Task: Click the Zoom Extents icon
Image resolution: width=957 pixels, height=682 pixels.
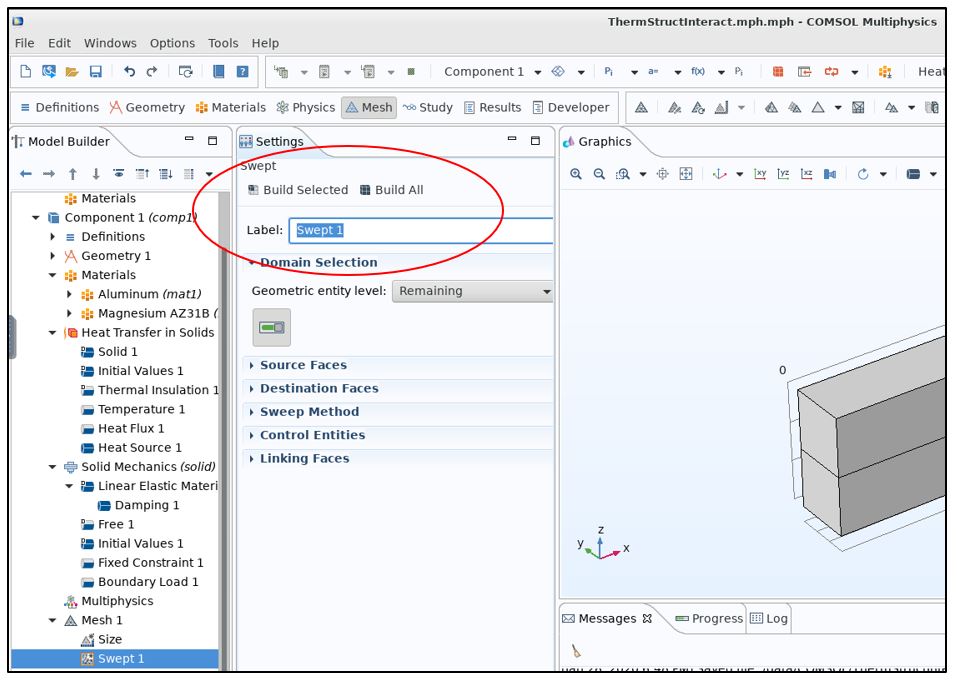Action: pos(686,174)
